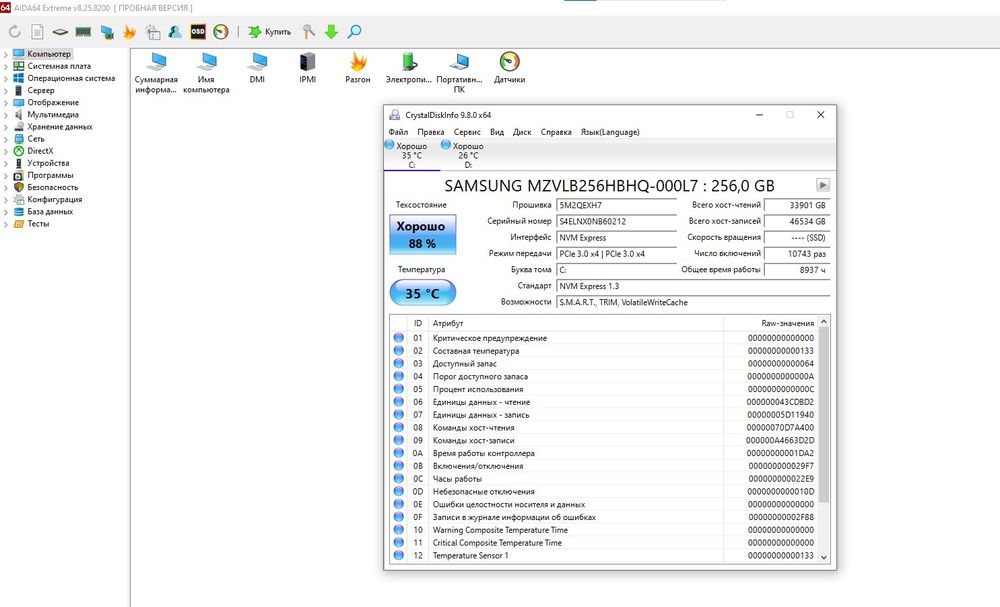Expand the Хранение данных tree arrow
The width and height of the screenshot is (1000, 607).
6,127
